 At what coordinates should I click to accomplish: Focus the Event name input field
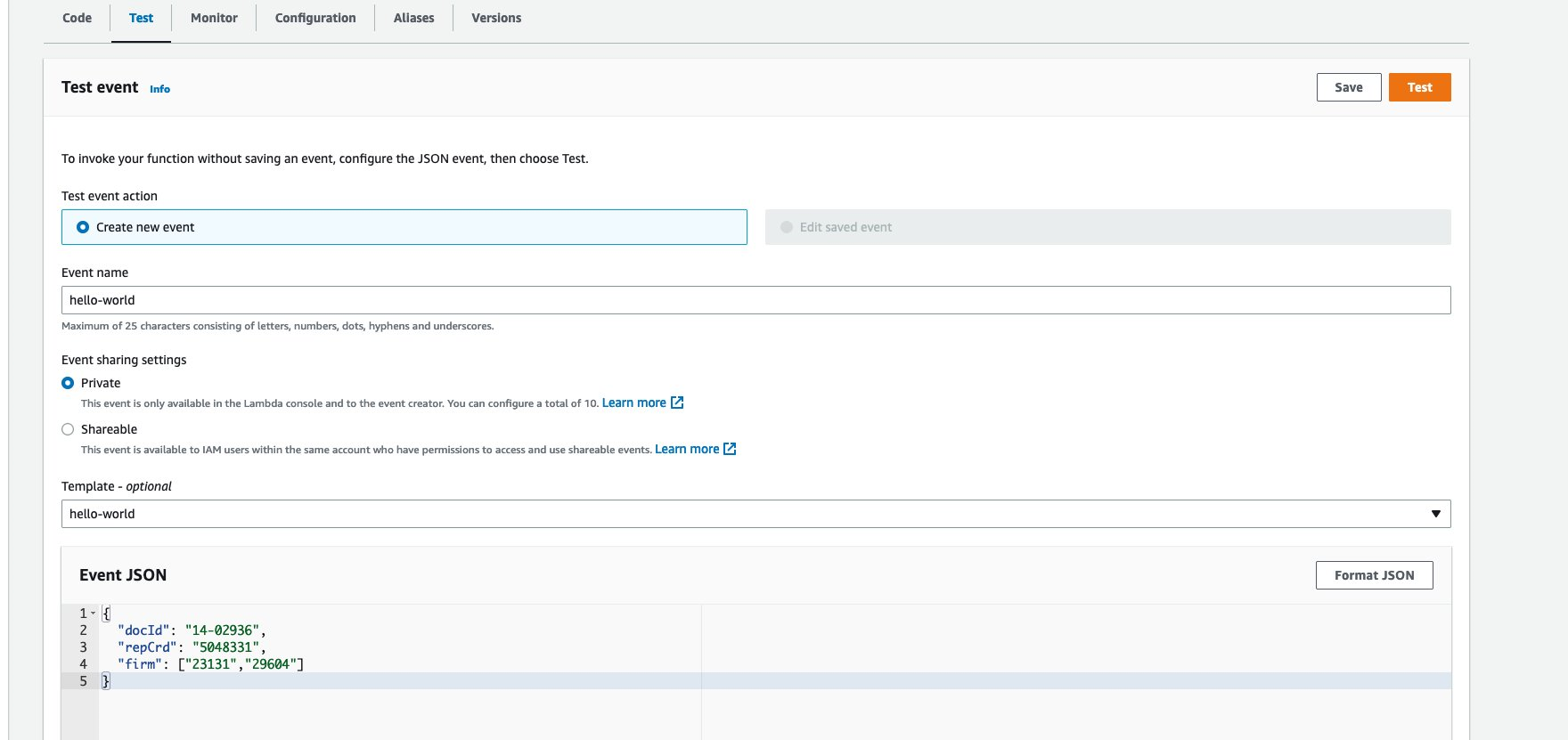tap(755, 300)
